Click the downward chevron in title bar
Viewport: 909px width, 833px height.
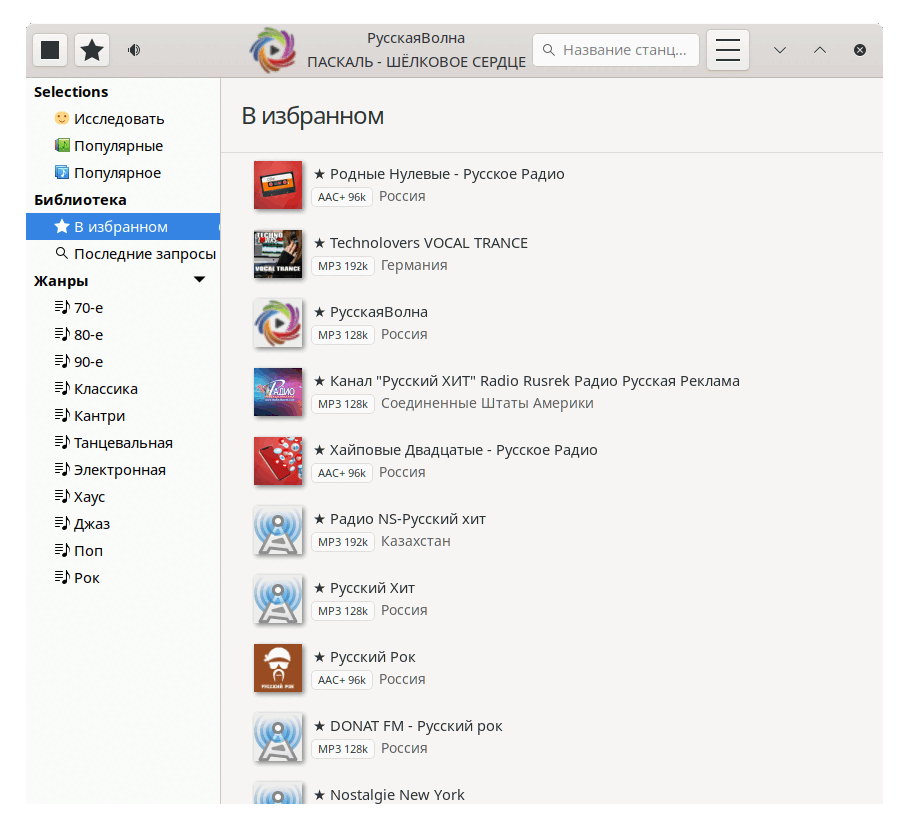(x=780, y=50)
